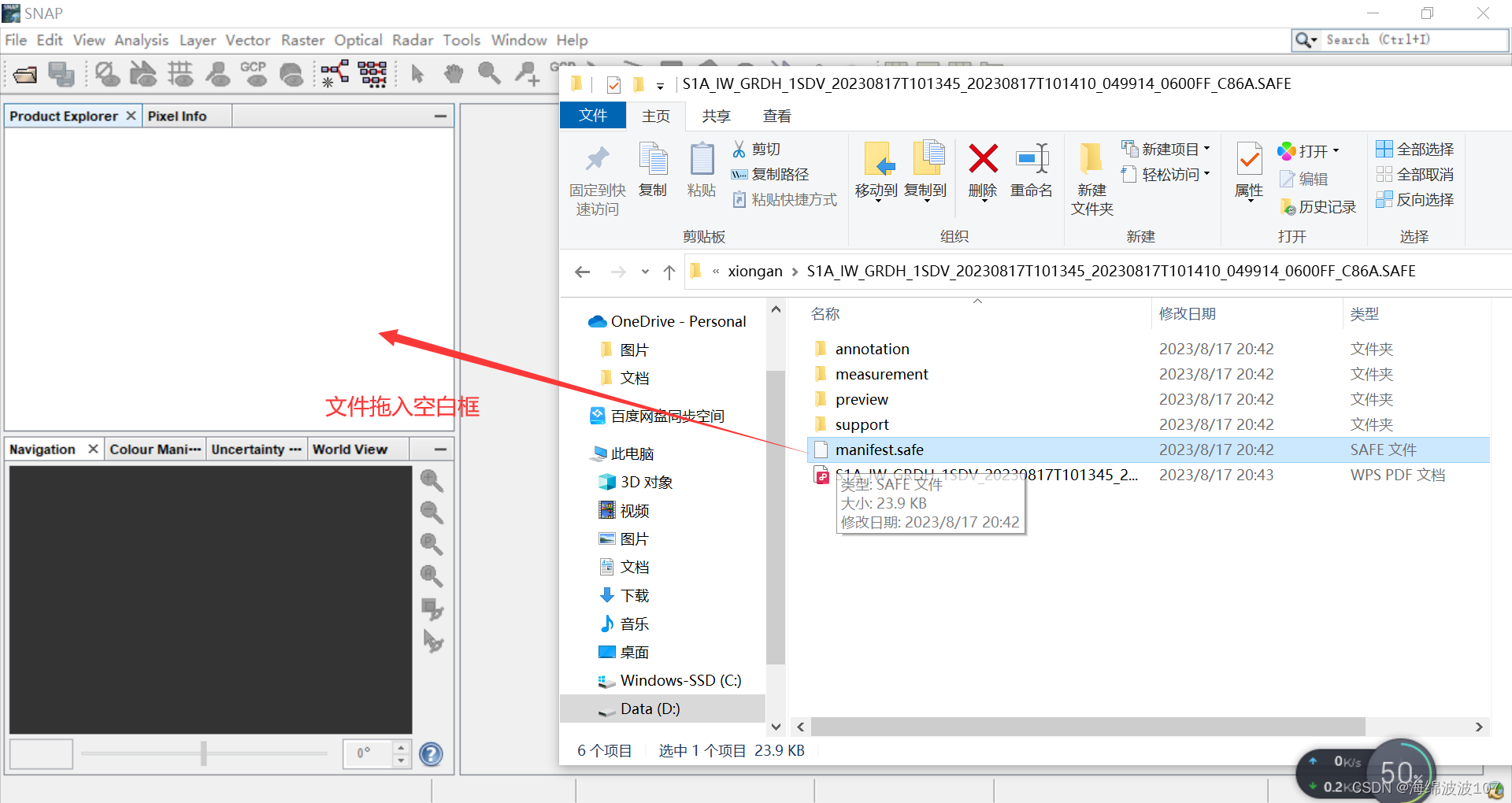The image size is (1512, 803).
Task: Click the top zoom-in icon in Navigation
Action: point(431,480)
